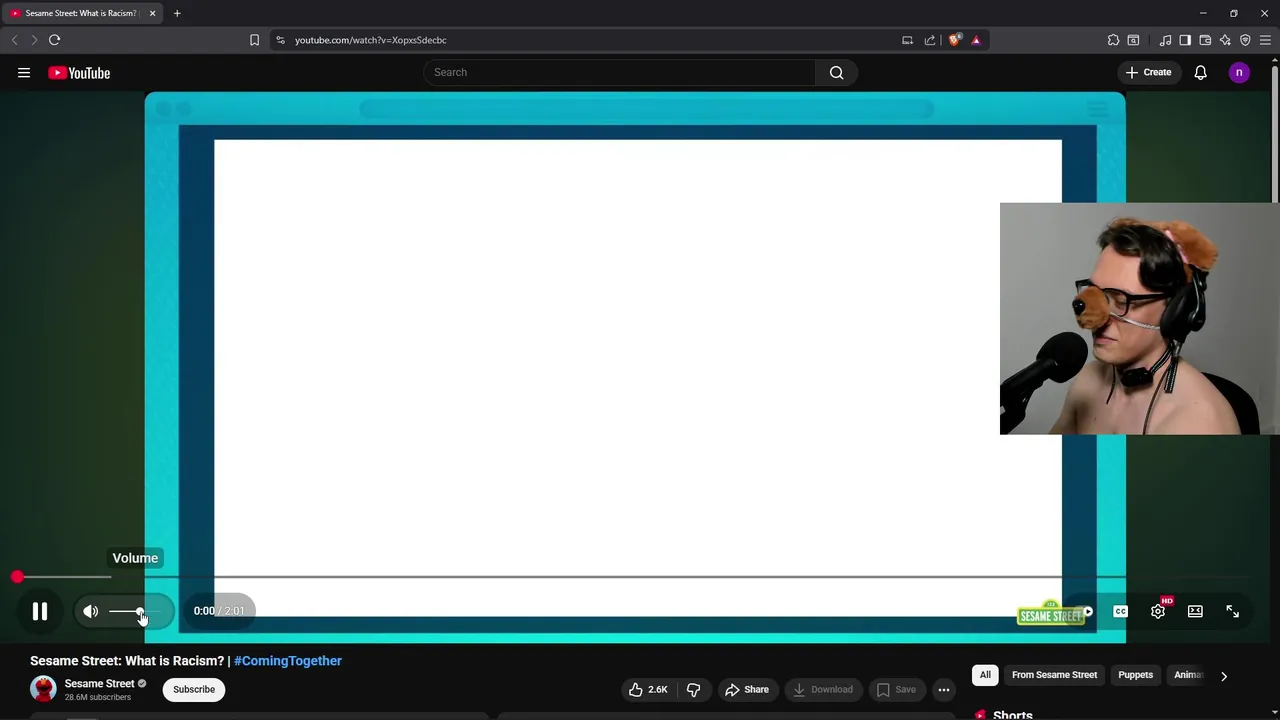1280x720 pixels.
Task: Subscribe to the Sesame Street channel
Action: [x=194, y=689]
